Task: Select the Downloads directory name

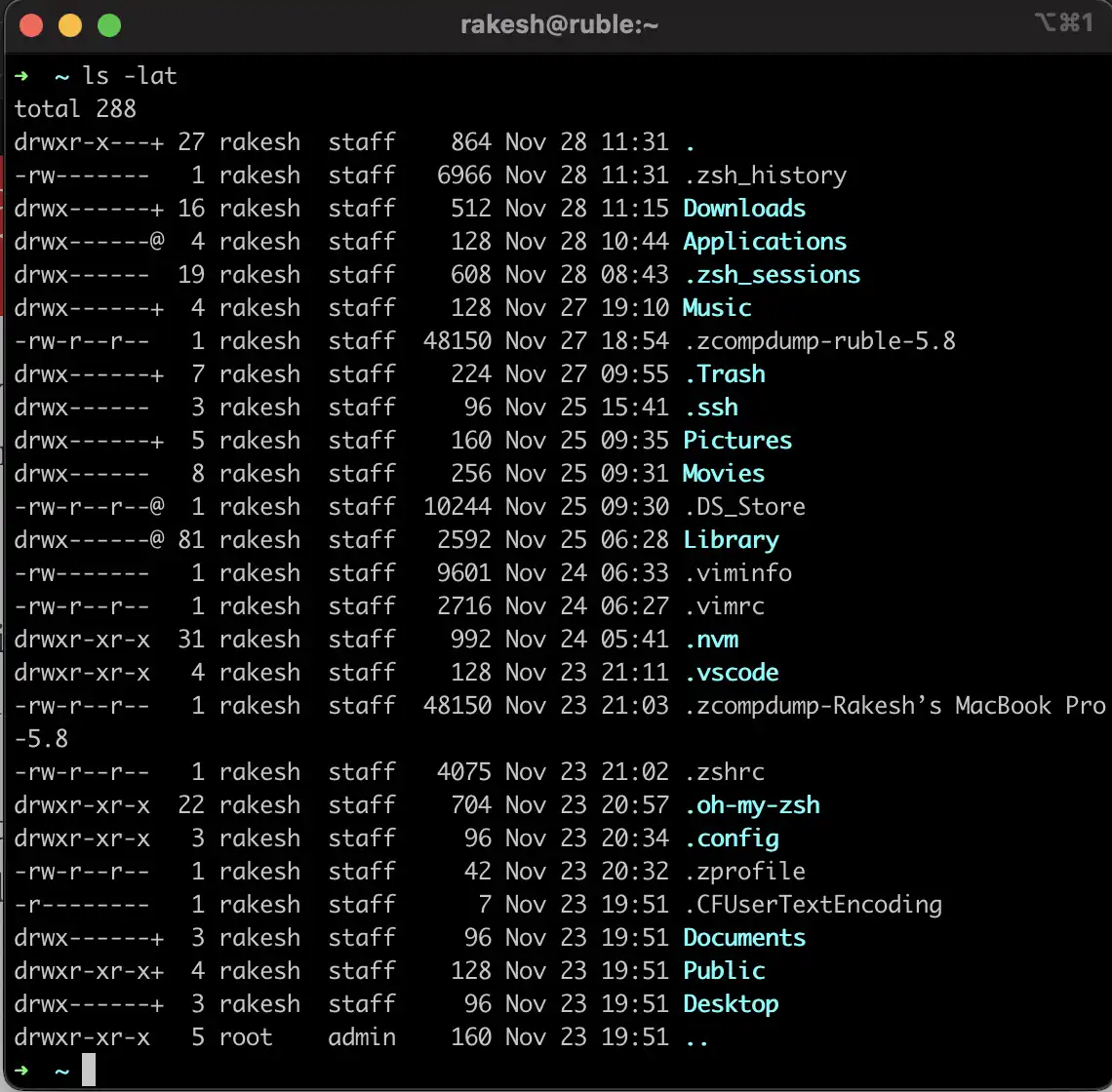Action: tap(744, 209)
